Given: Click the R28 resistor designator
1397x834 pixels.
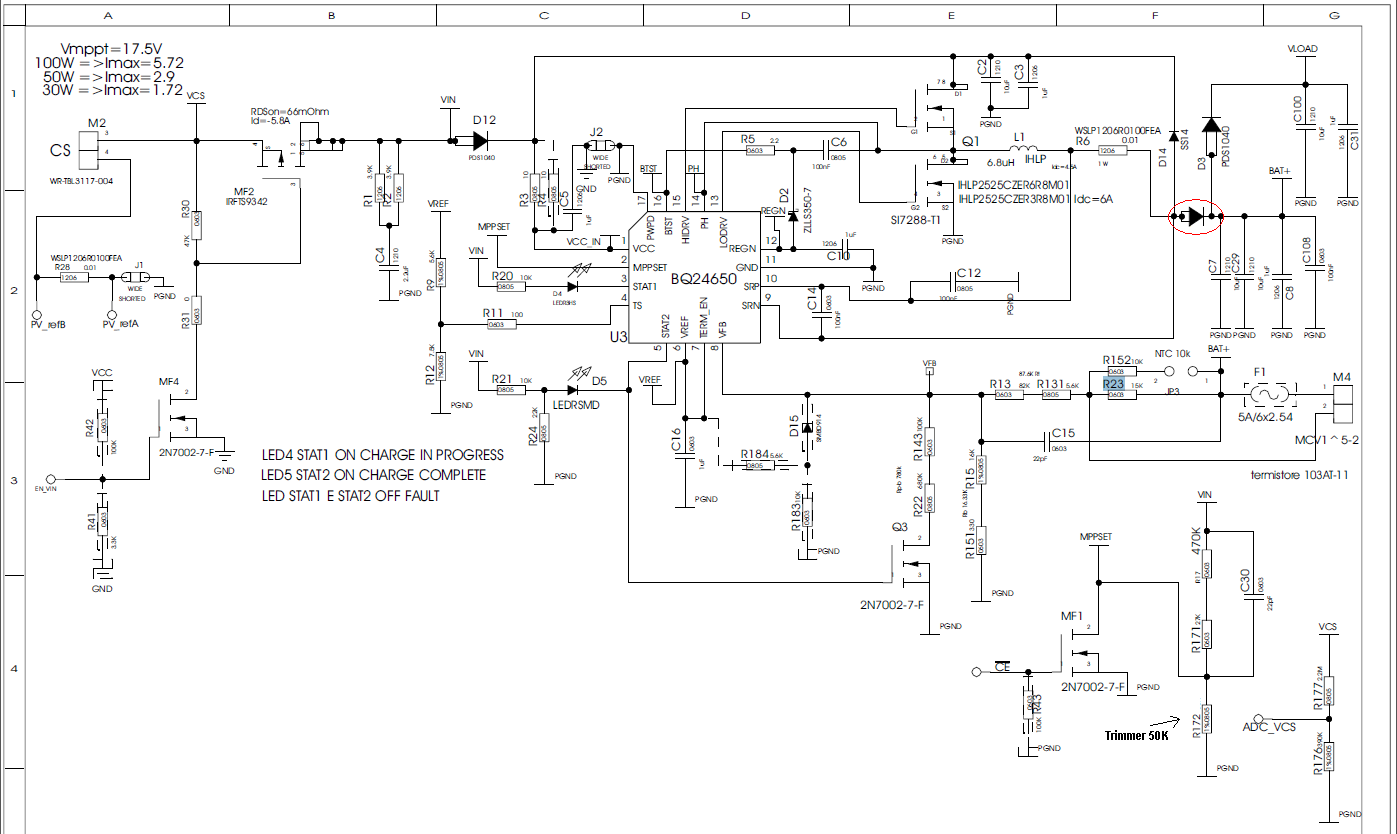Looking at the screenshot, I should (x=62, y=267).
